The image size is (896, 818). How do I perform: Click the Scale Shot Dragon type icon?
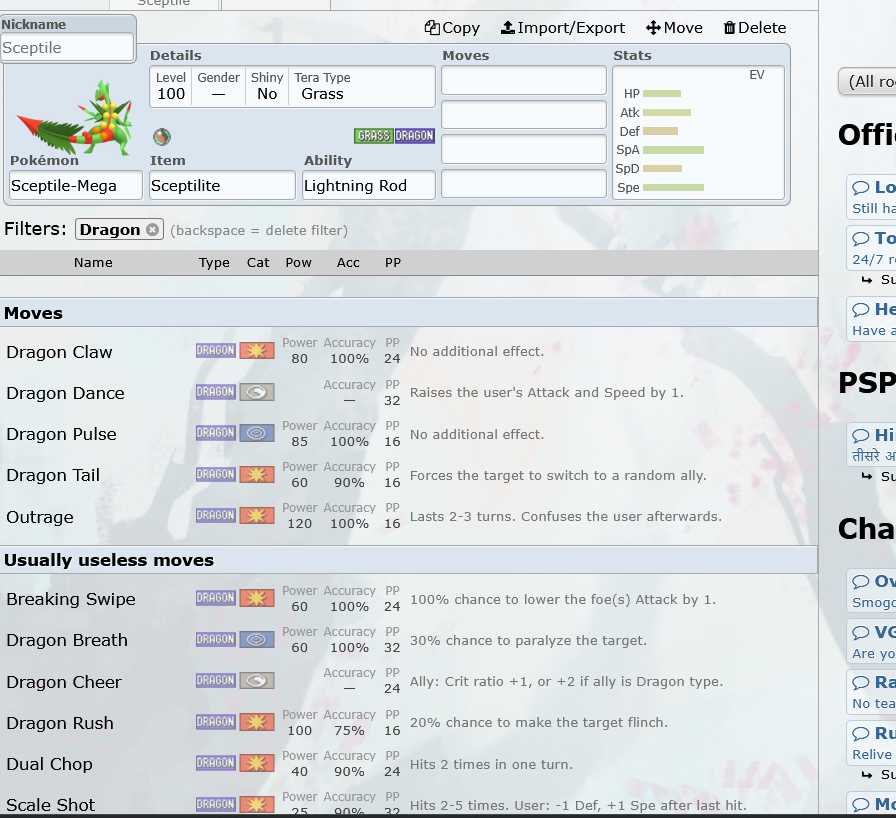tap(215, 804)
